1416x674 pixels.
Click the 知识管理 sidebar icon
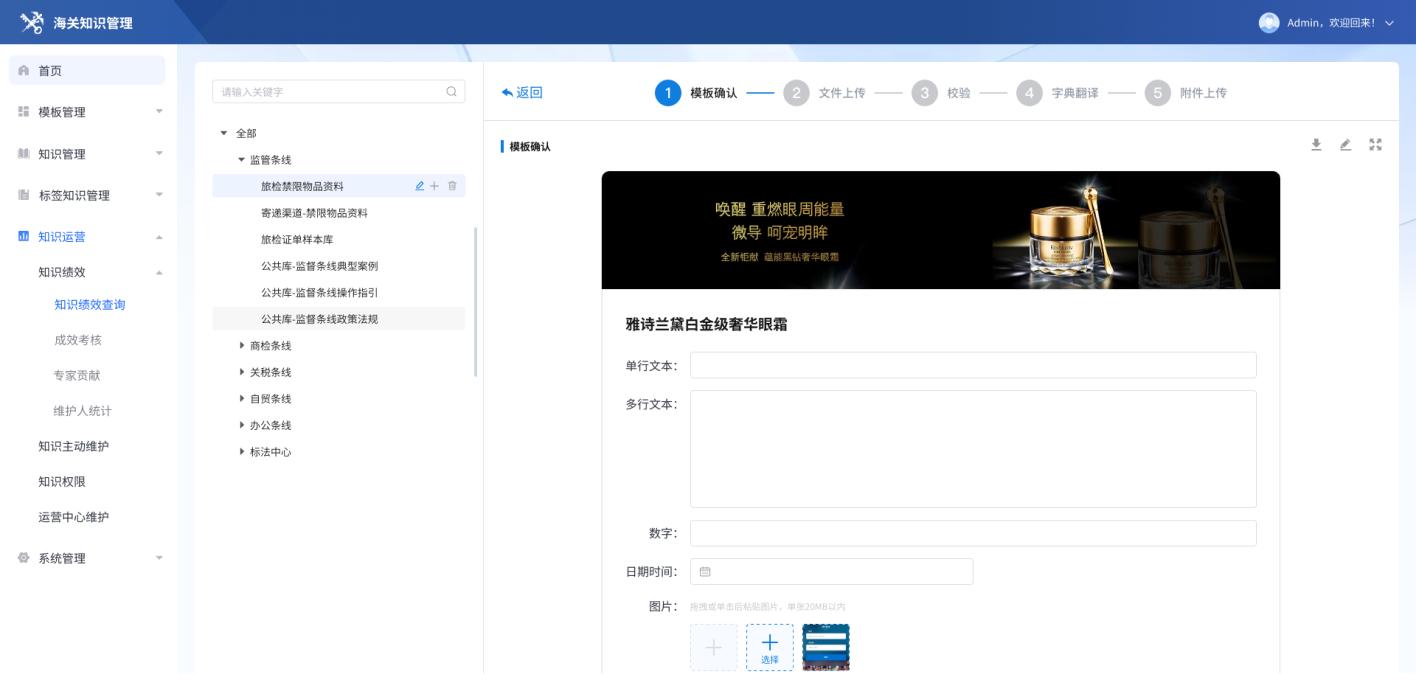tap(24, 153)
